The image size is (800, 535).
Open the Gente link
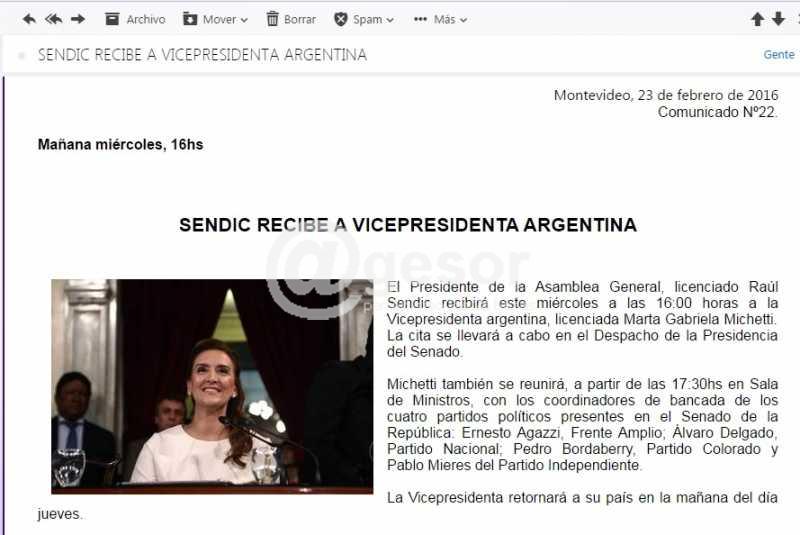click(778, 55)
